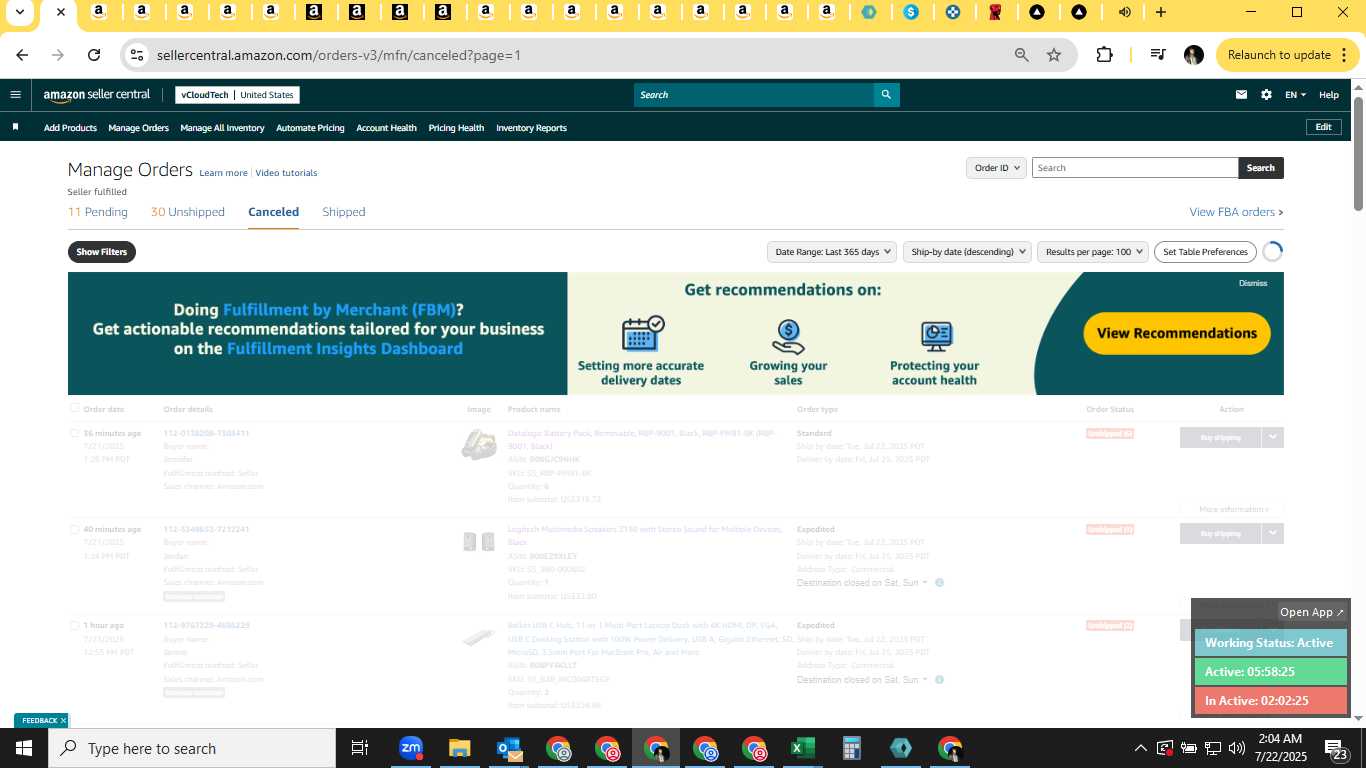Open Account Health menu item
The height and width of the screenshot is (768, 1366).
386,128
